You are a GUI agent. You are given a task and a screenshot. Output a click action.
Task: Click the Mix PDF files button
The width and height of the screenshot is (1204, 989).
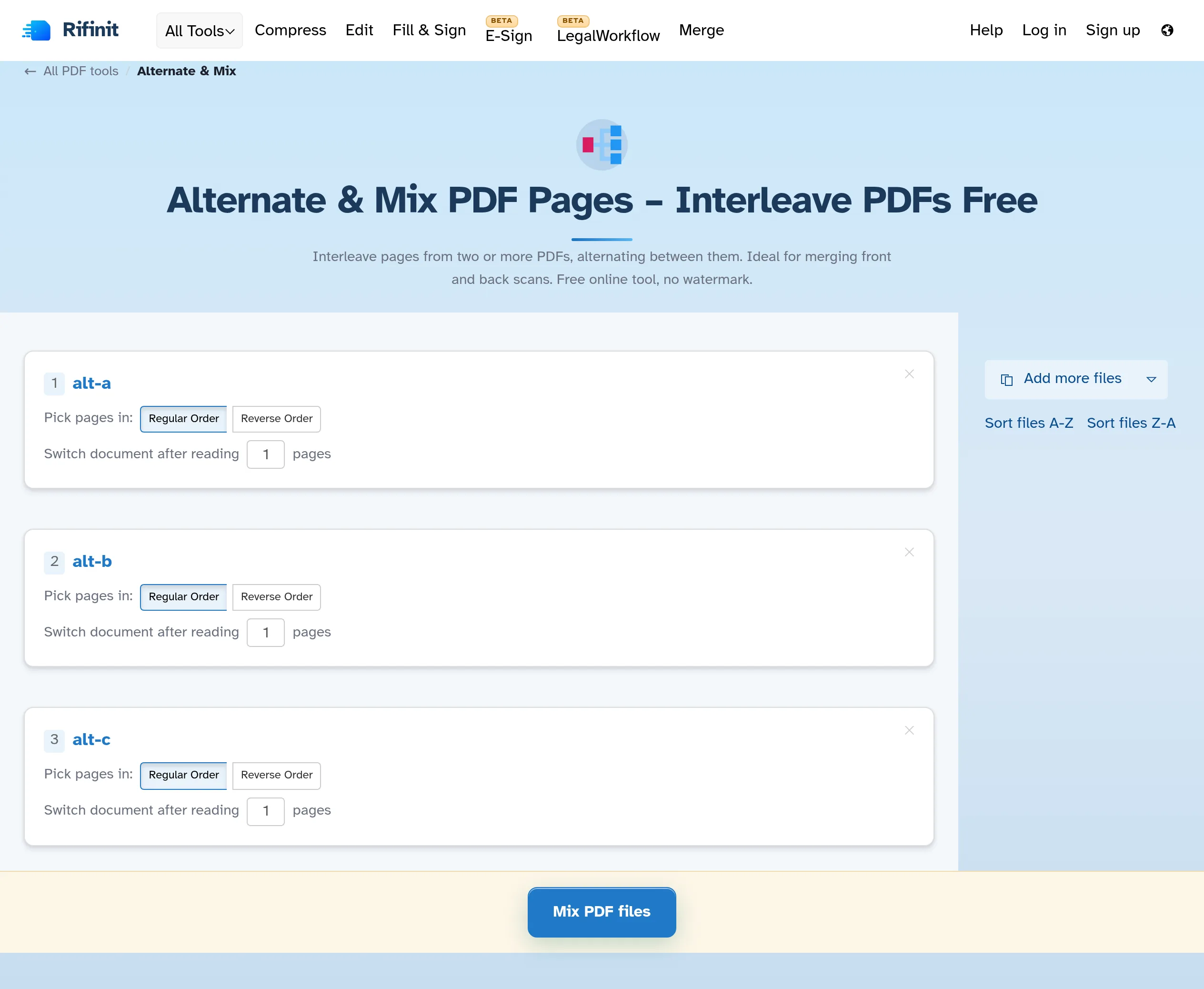pos(602,912)
